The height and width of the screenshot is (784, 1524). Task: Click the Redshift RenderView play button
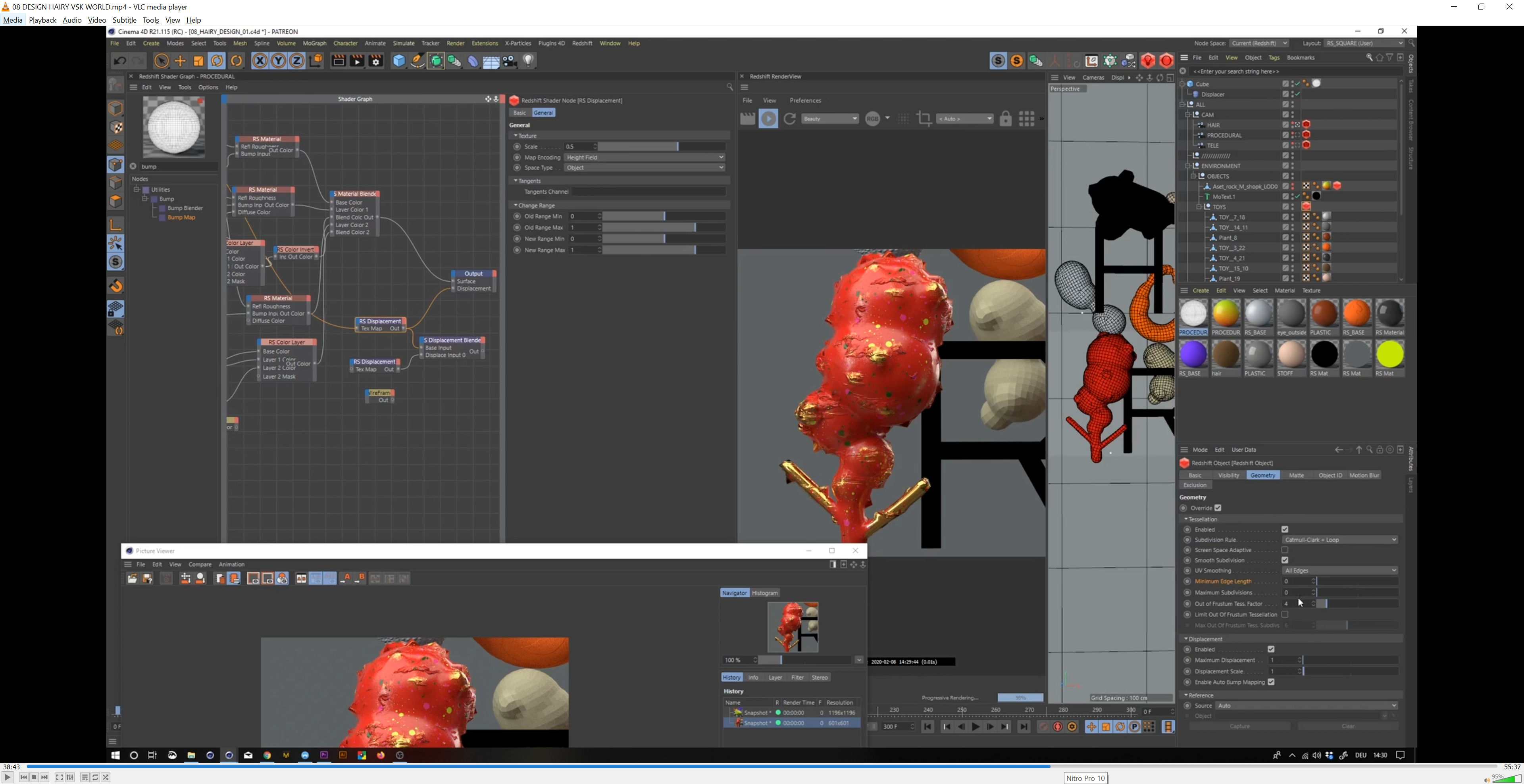(768, 119)
